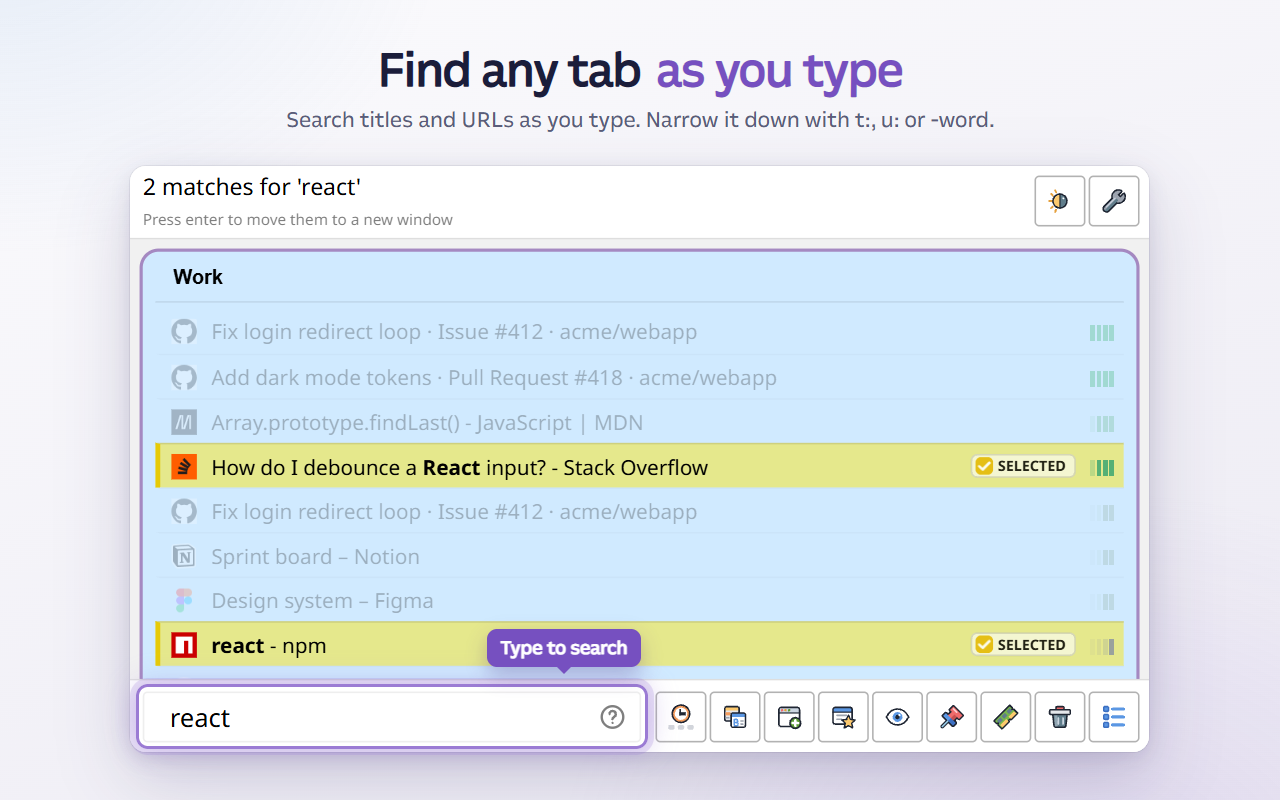1280x800 pixels.
Task: Click the green memory chip icon
Action: tap(1005, 717)
